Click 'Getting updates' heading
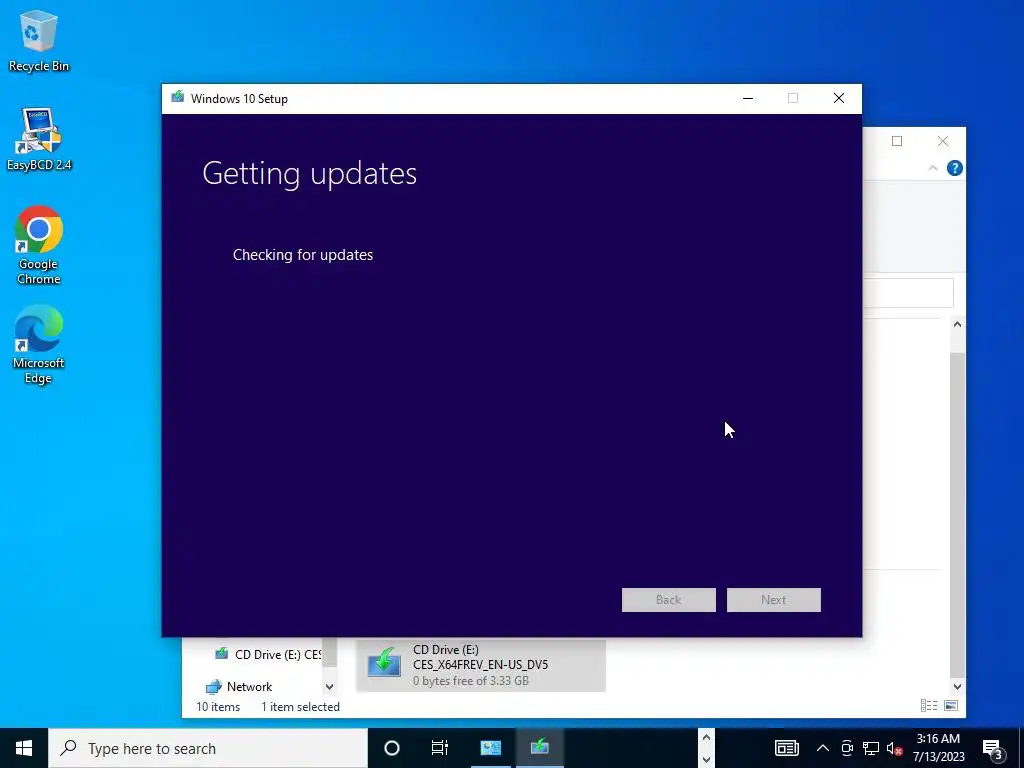 (310, 174)
